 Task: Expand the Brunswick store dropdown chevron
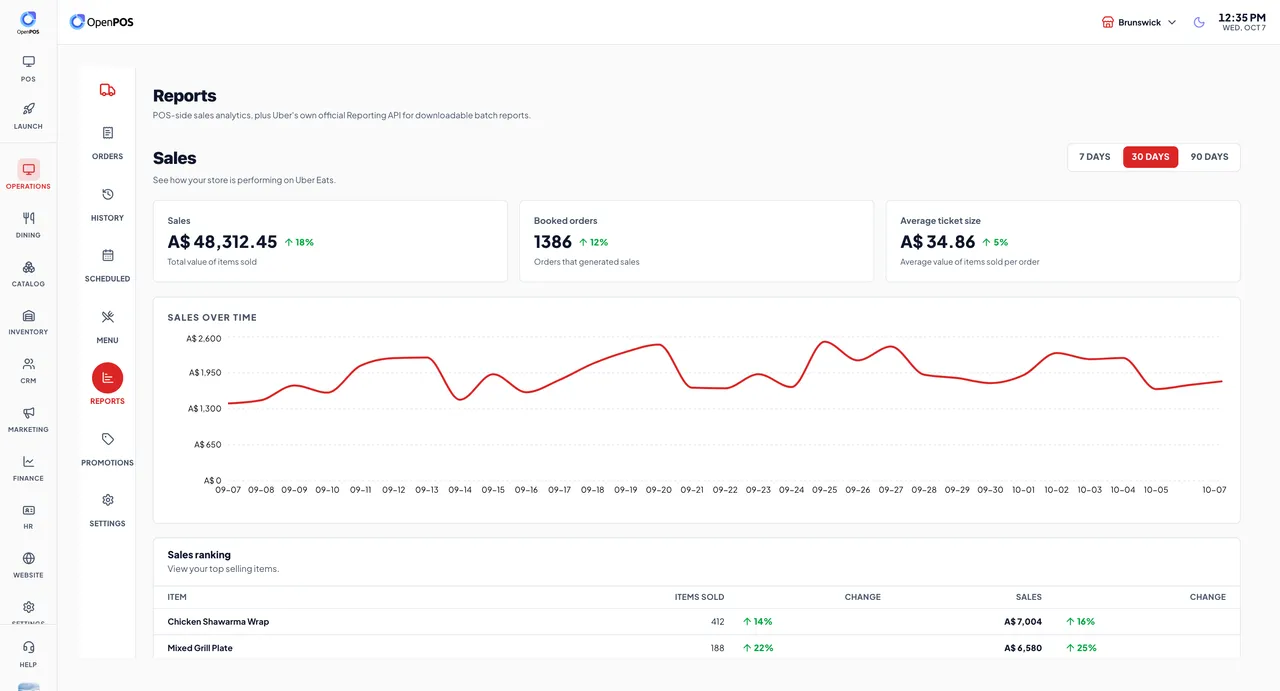coord(1172,22)
